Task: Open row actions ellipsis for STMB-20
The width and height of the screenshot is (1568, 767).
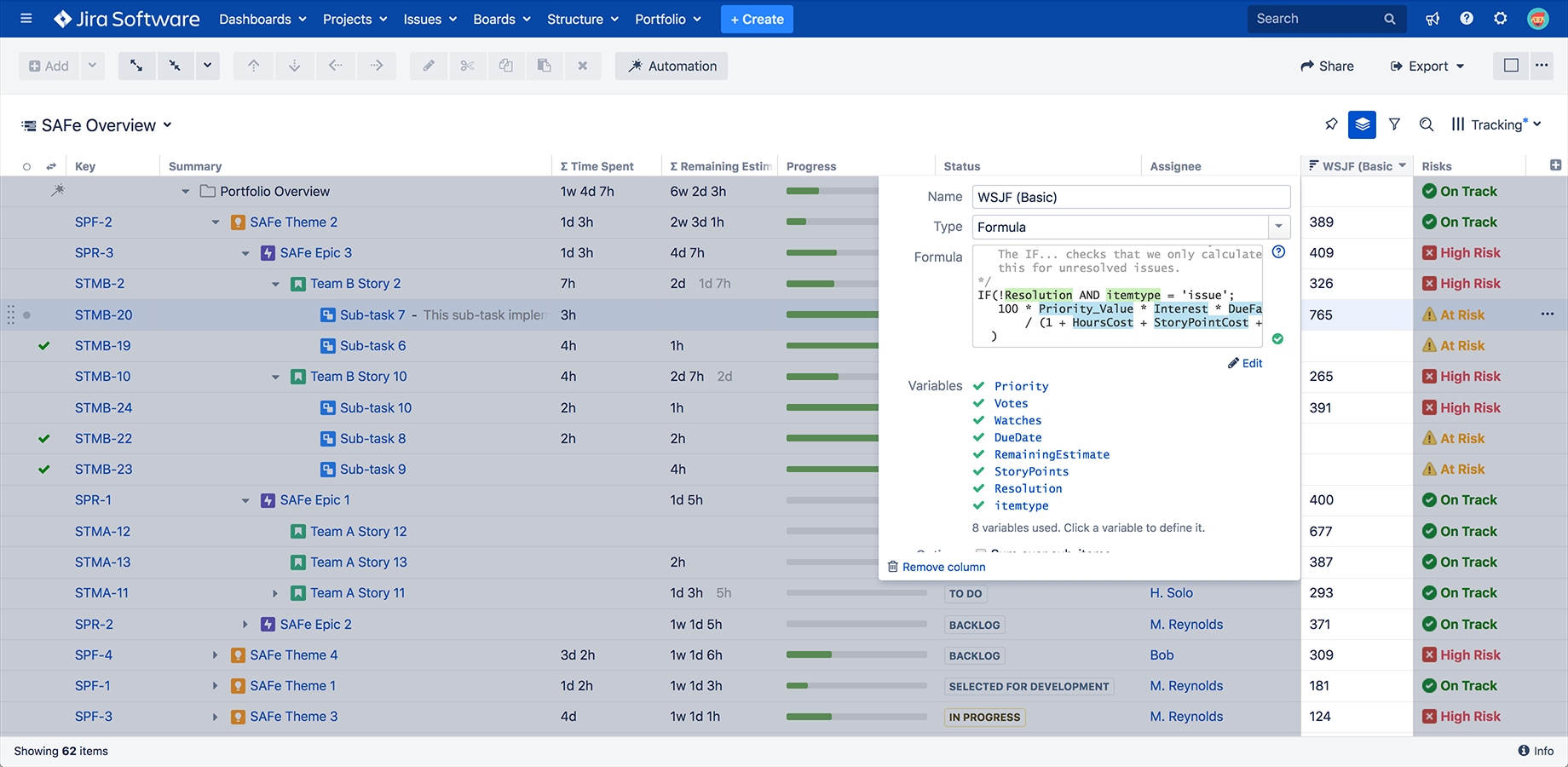Action: click(x=1548, y=314)
